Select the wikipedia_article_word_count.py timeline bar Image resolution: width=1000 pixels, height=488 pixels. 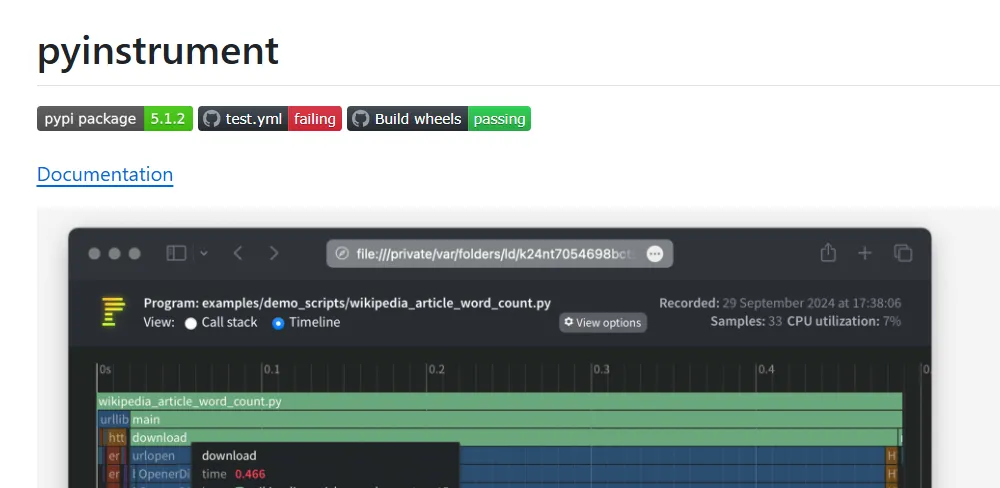[499, 401]
